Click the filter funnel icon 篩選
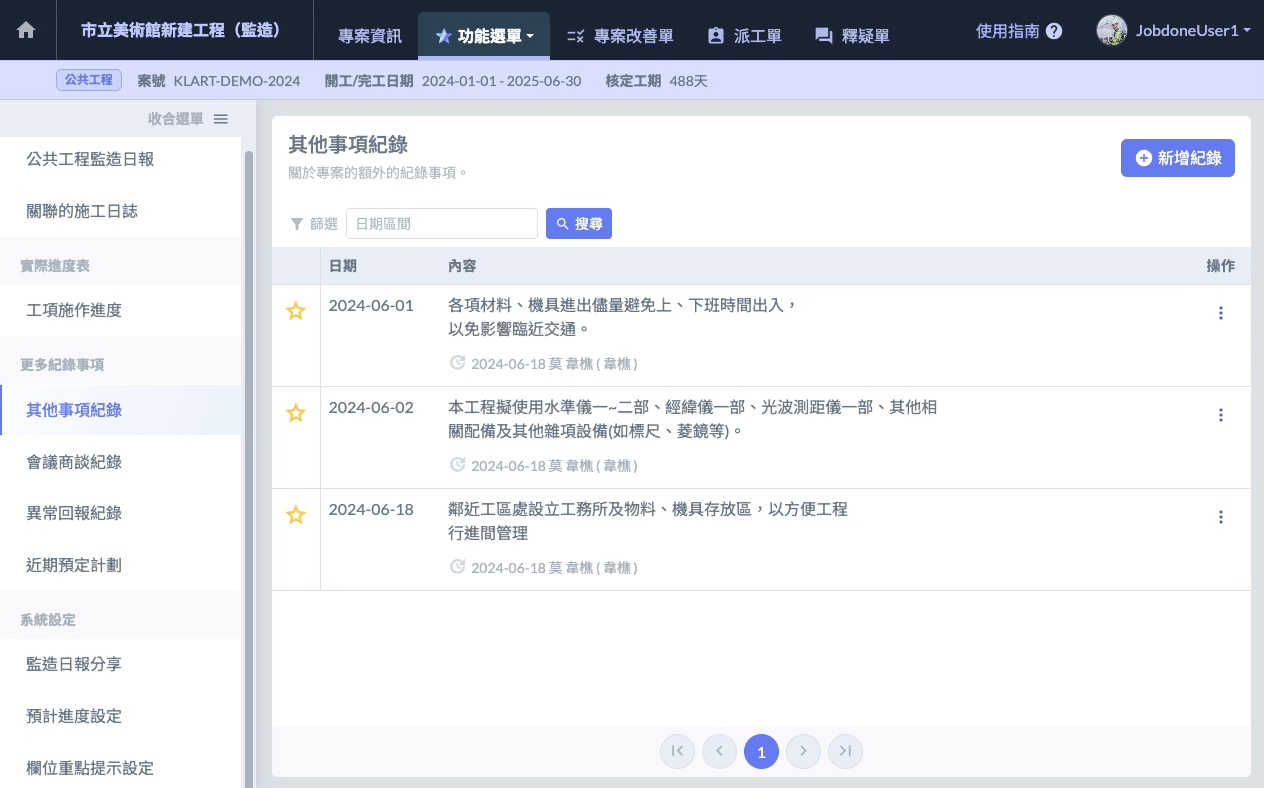Screen dimensions: 1264x788 (296, 224)
